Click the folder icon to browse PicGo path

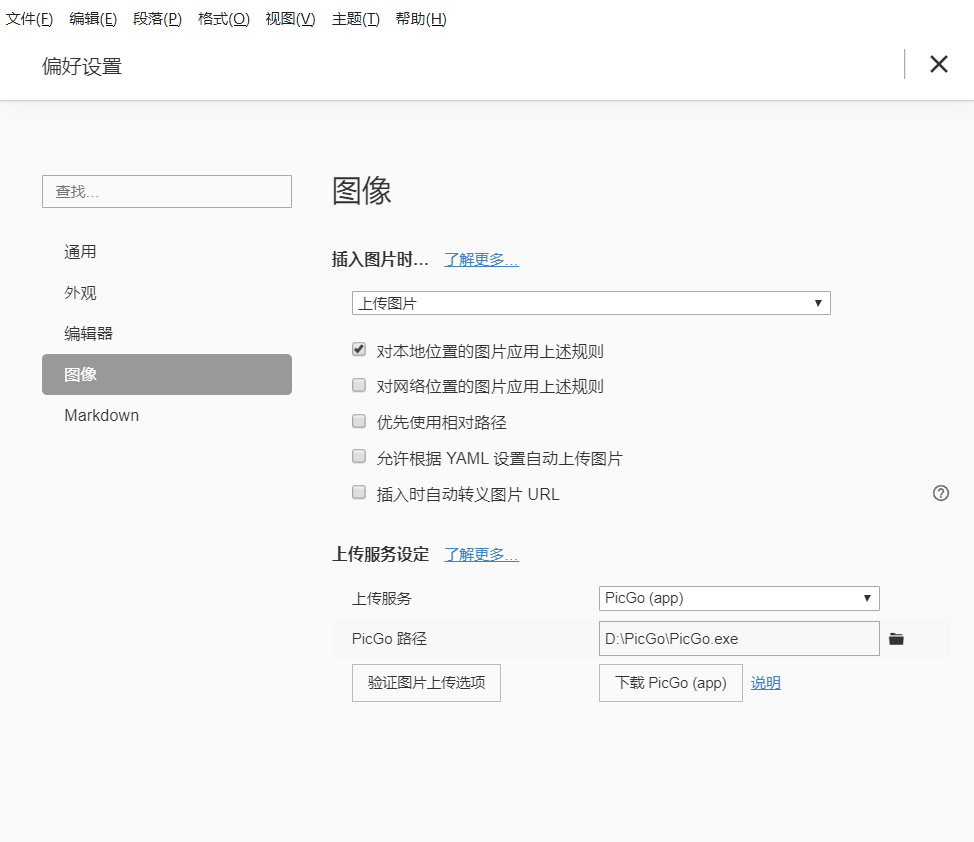coord(896,638)
